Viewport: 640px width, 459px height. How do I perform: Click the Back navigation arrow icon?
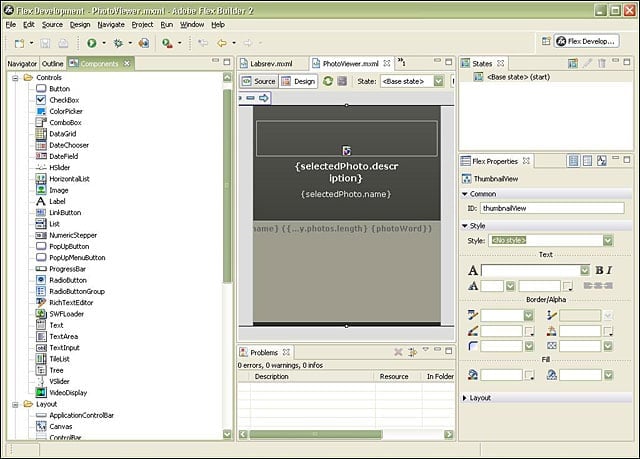click(222, 43)
